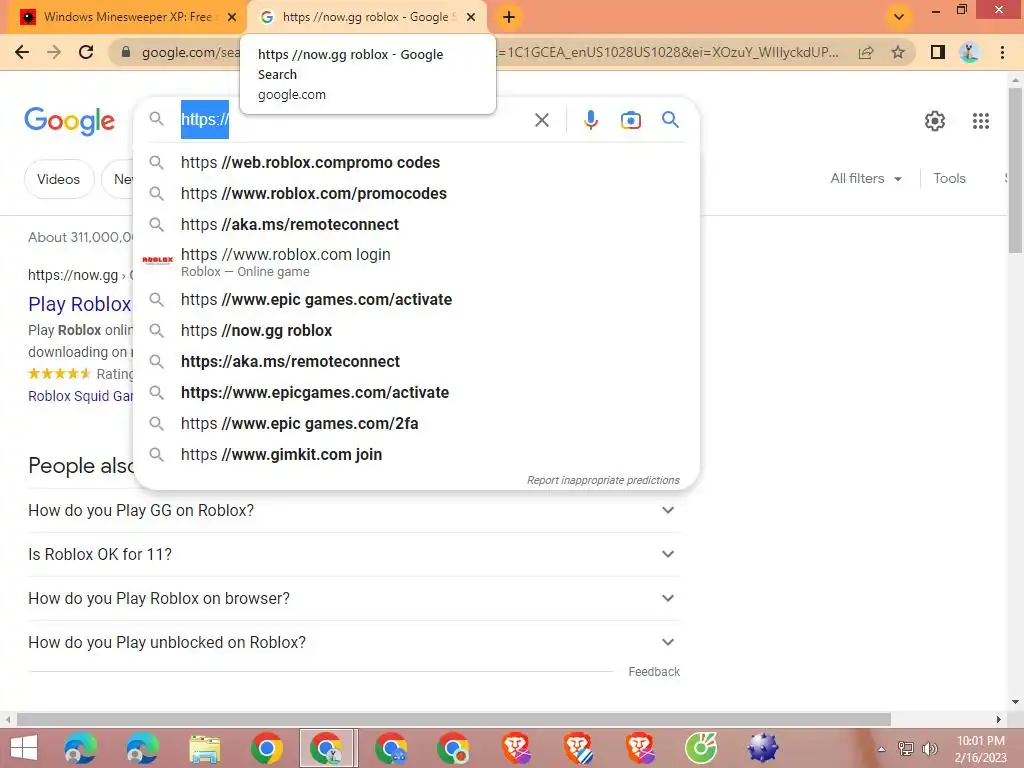Open the green circular taskbar app

pyautogui.click(x=701, y=748)
